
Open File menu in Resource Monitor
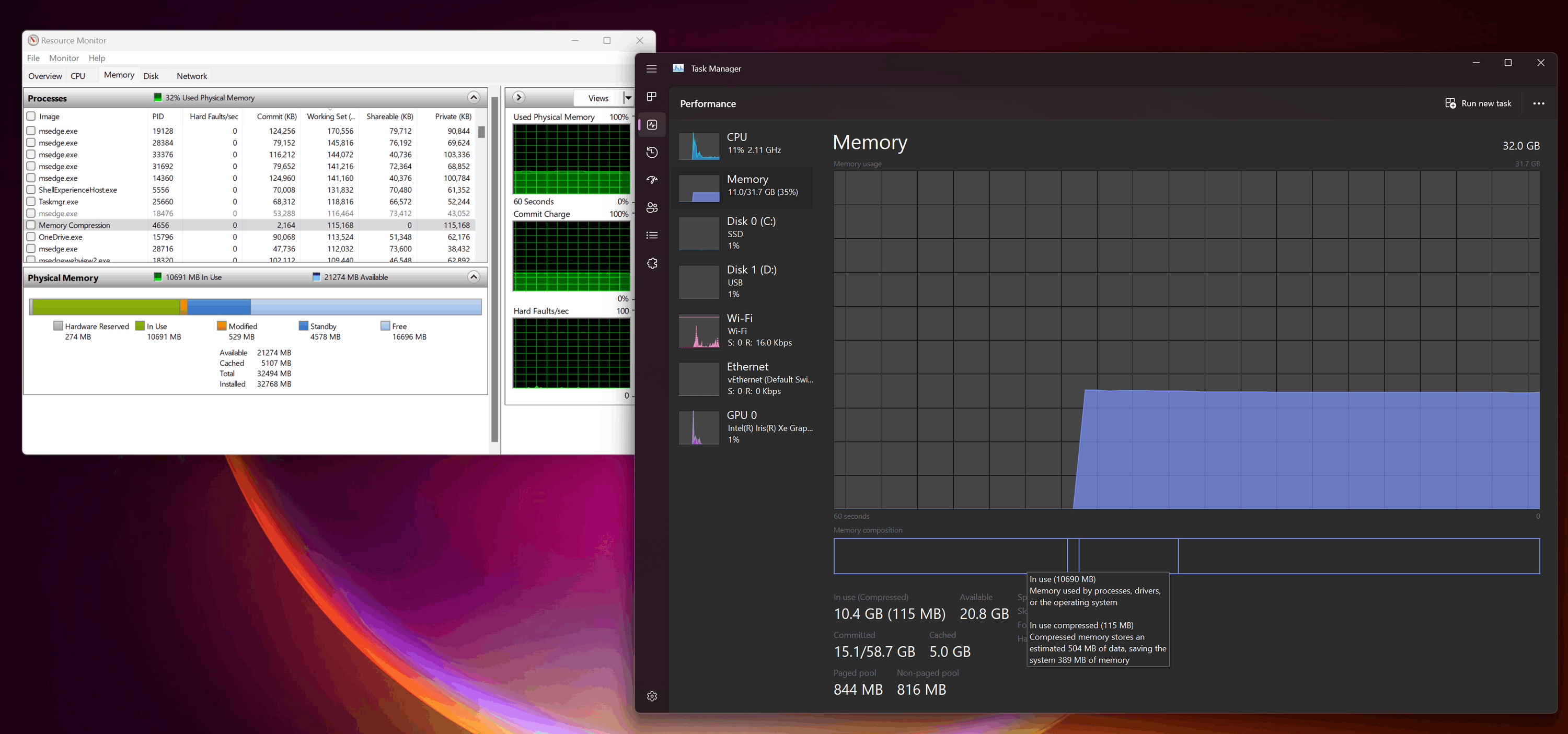[x=33, y=58]
